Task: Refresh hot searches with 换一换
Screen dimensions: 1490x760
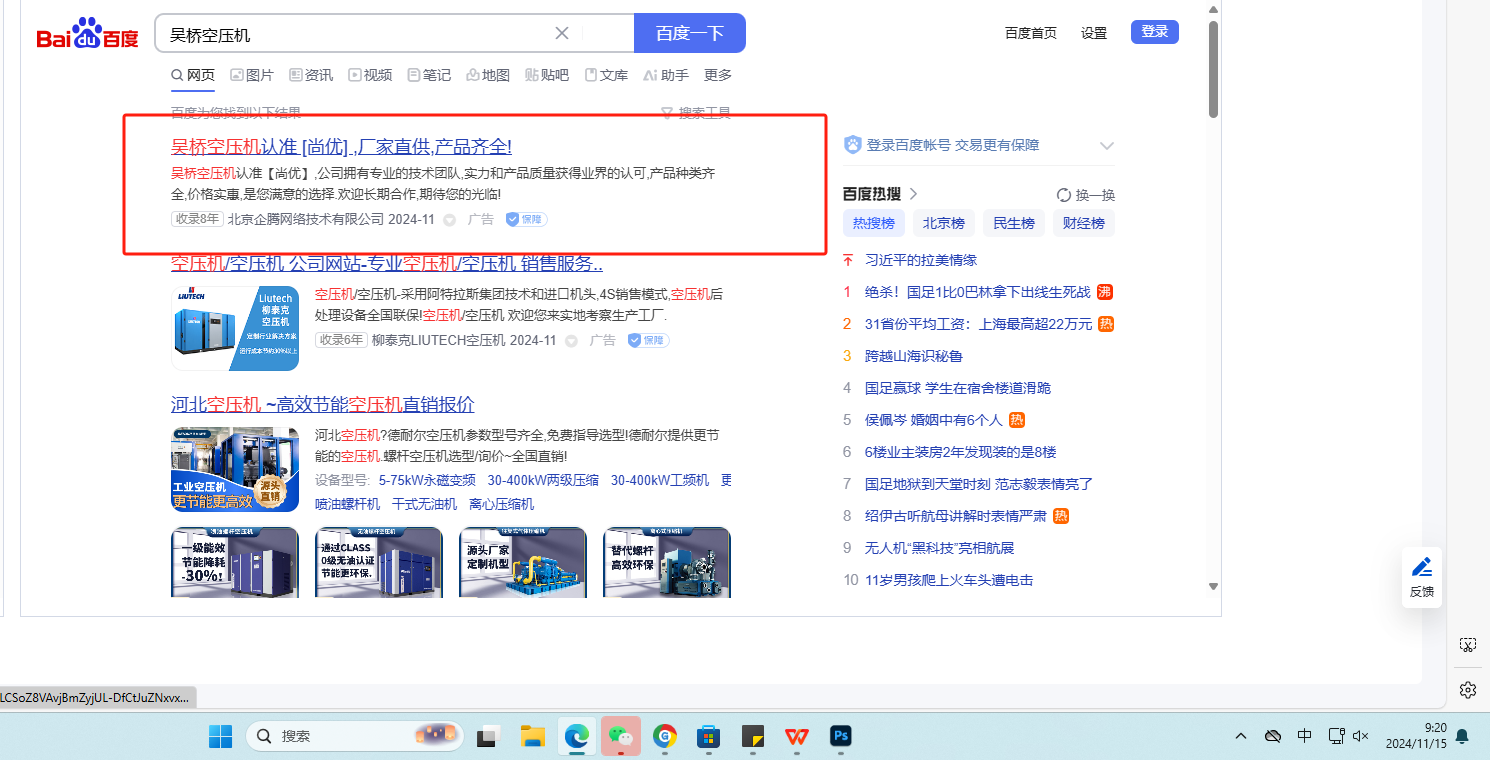Action: [x=1086, y=195]
